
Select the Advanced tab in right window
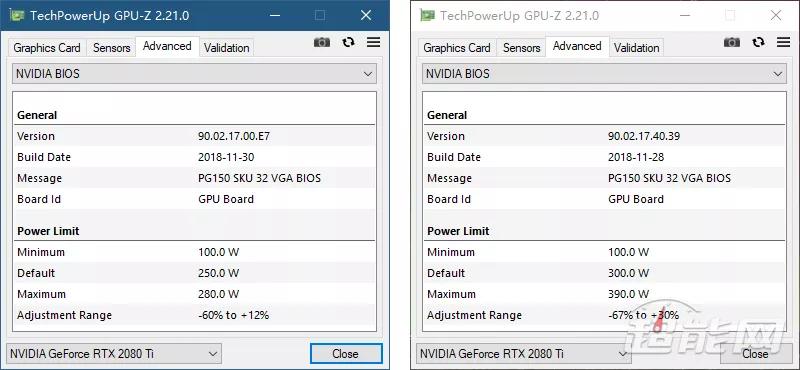(578, 46)
